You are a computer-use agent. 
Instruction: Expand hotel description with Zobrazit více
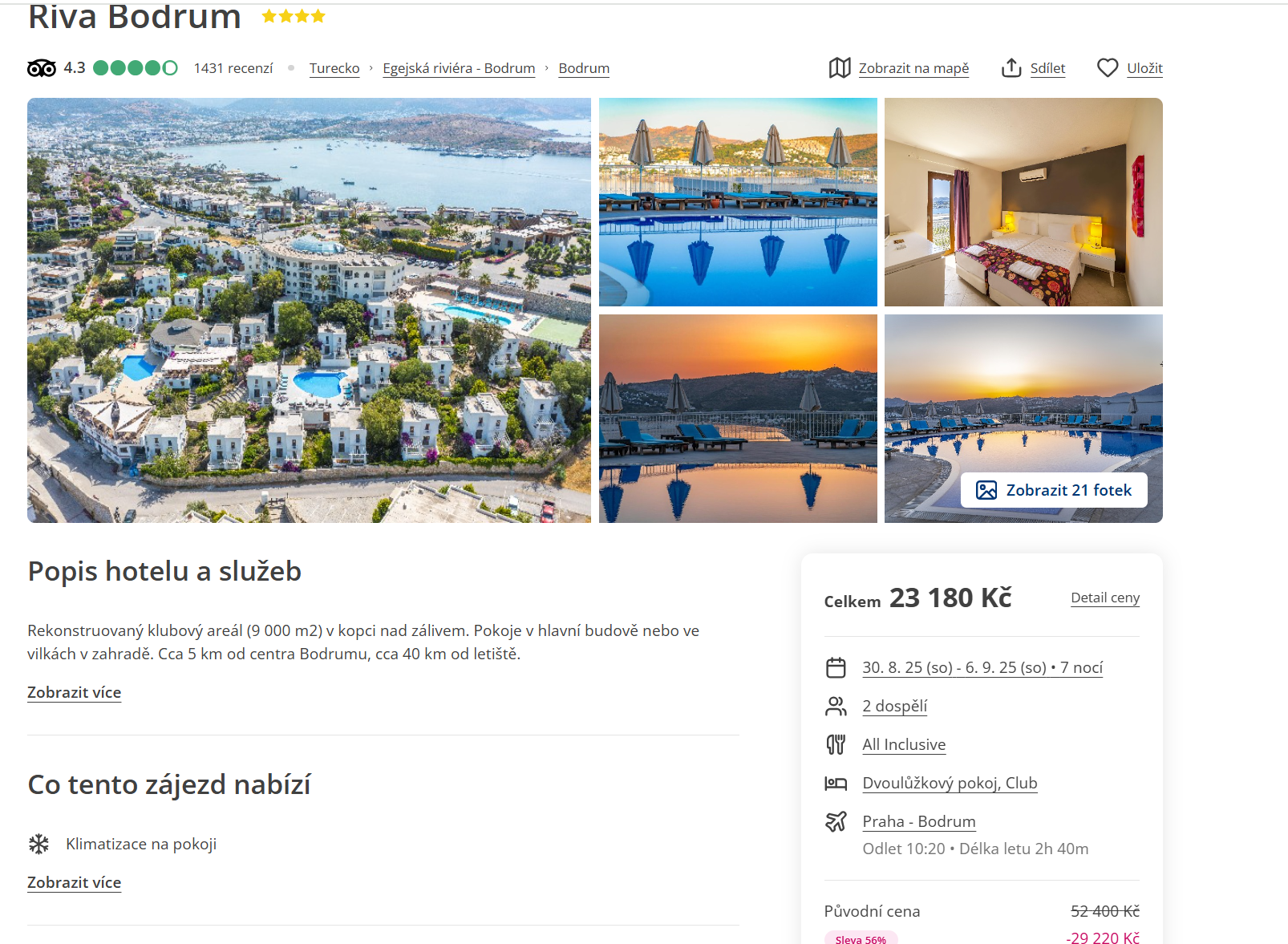74,692
